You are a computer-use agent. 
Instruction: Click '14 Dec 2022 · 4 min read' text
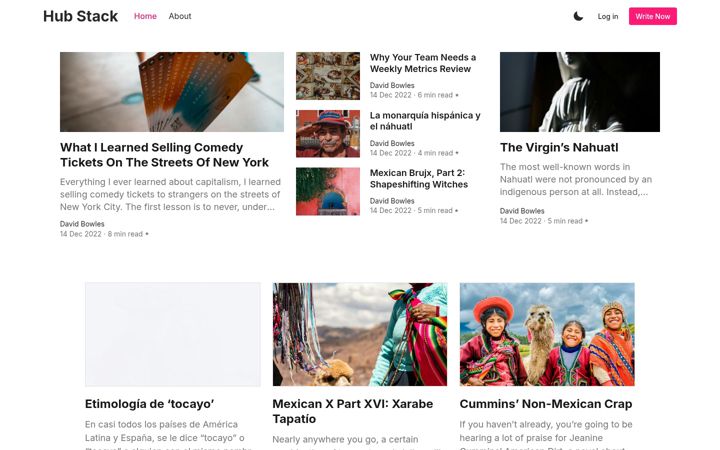pyautogui.click(x=411, y=153)
